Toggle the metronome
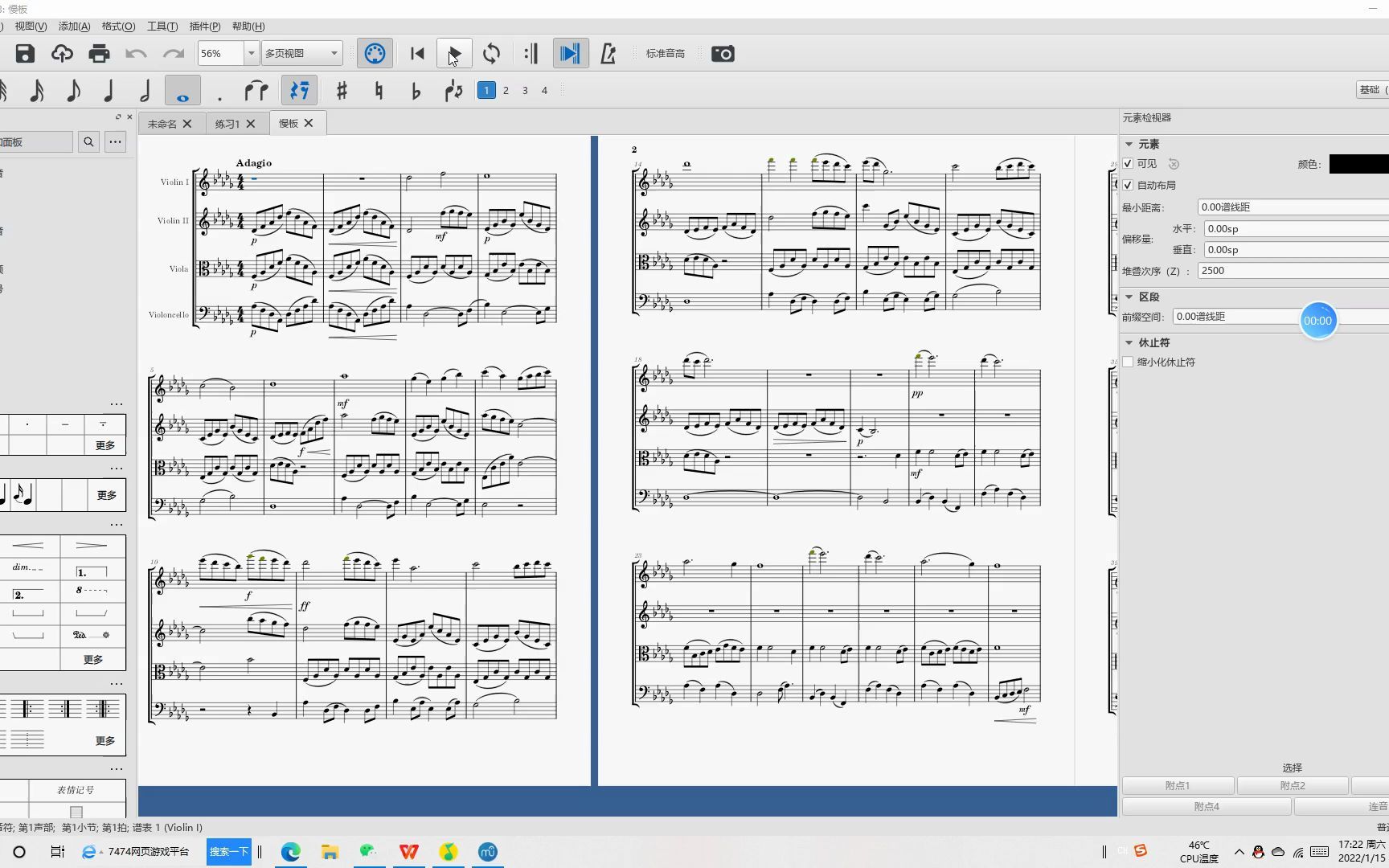Image resolution: width=1389 pixels, height=868 pixels. click(x=608, y=54)
